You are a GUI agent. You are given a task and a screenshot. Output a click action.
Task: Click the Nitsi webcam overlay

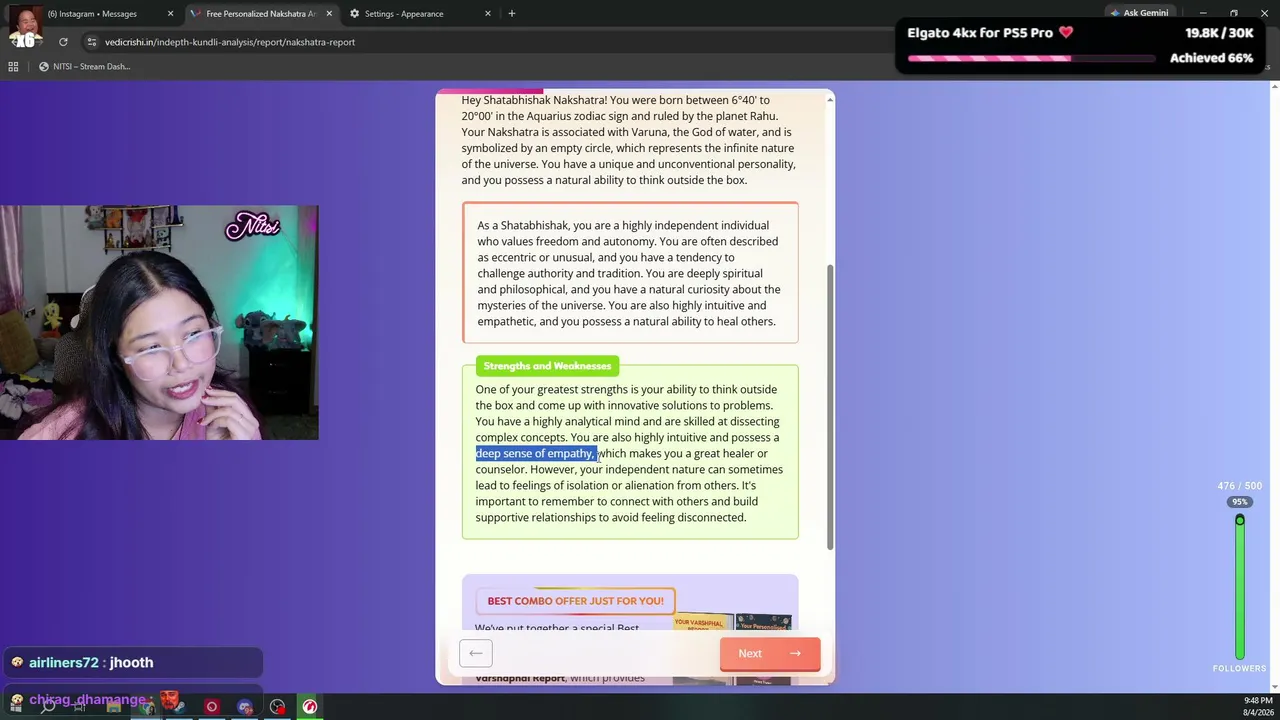click(159, 323)
